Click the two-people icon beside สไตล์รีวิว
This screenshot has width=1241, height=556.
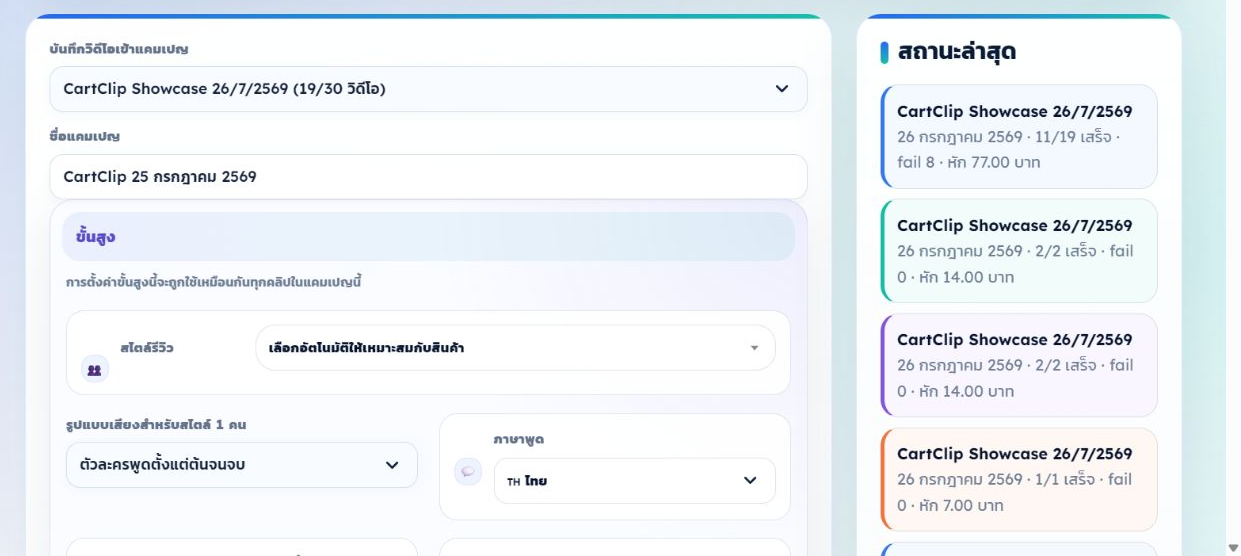tap(95, 369)
